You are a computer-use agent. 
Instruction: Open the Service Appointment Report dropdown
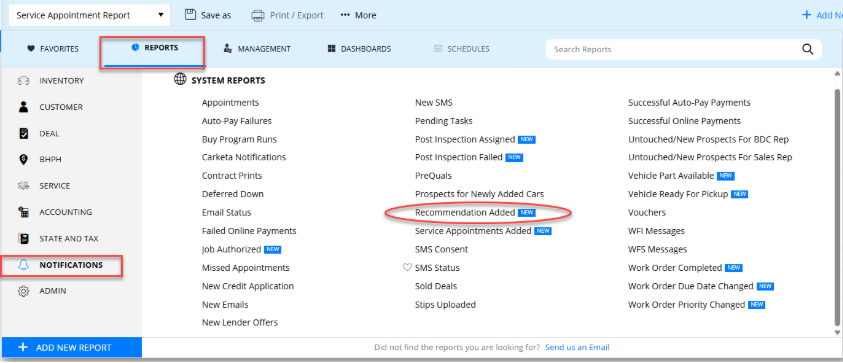90,15
